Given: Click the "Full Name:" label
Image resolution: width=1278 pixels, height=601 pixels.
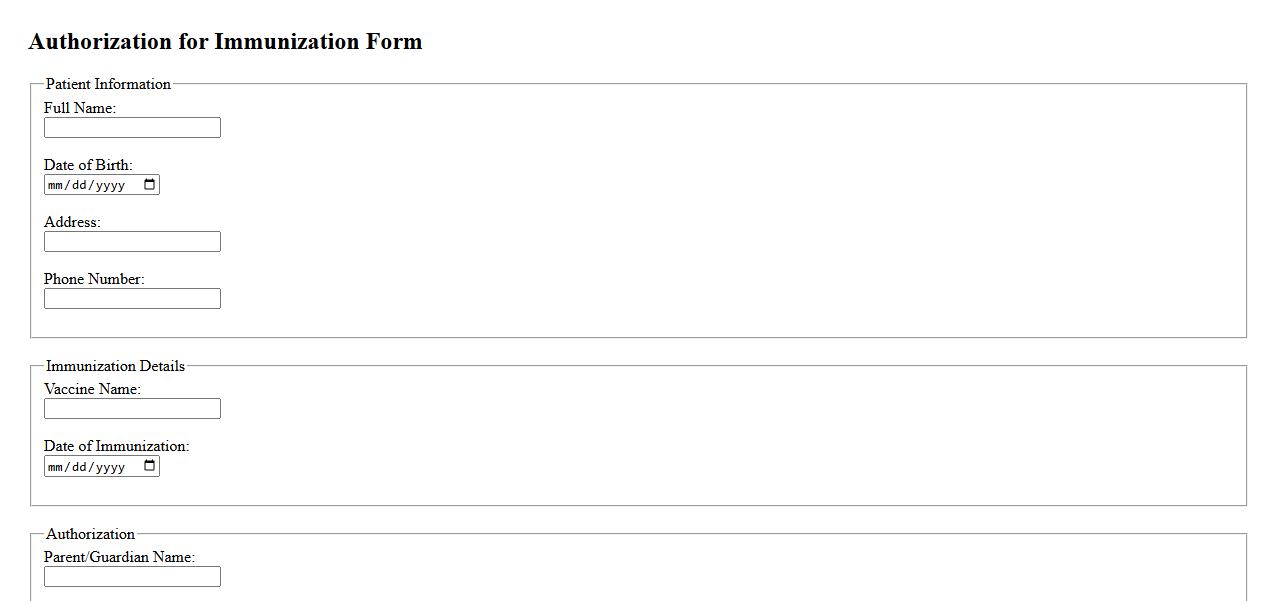Looking at the screenshot, I should [x=80, y=108].
